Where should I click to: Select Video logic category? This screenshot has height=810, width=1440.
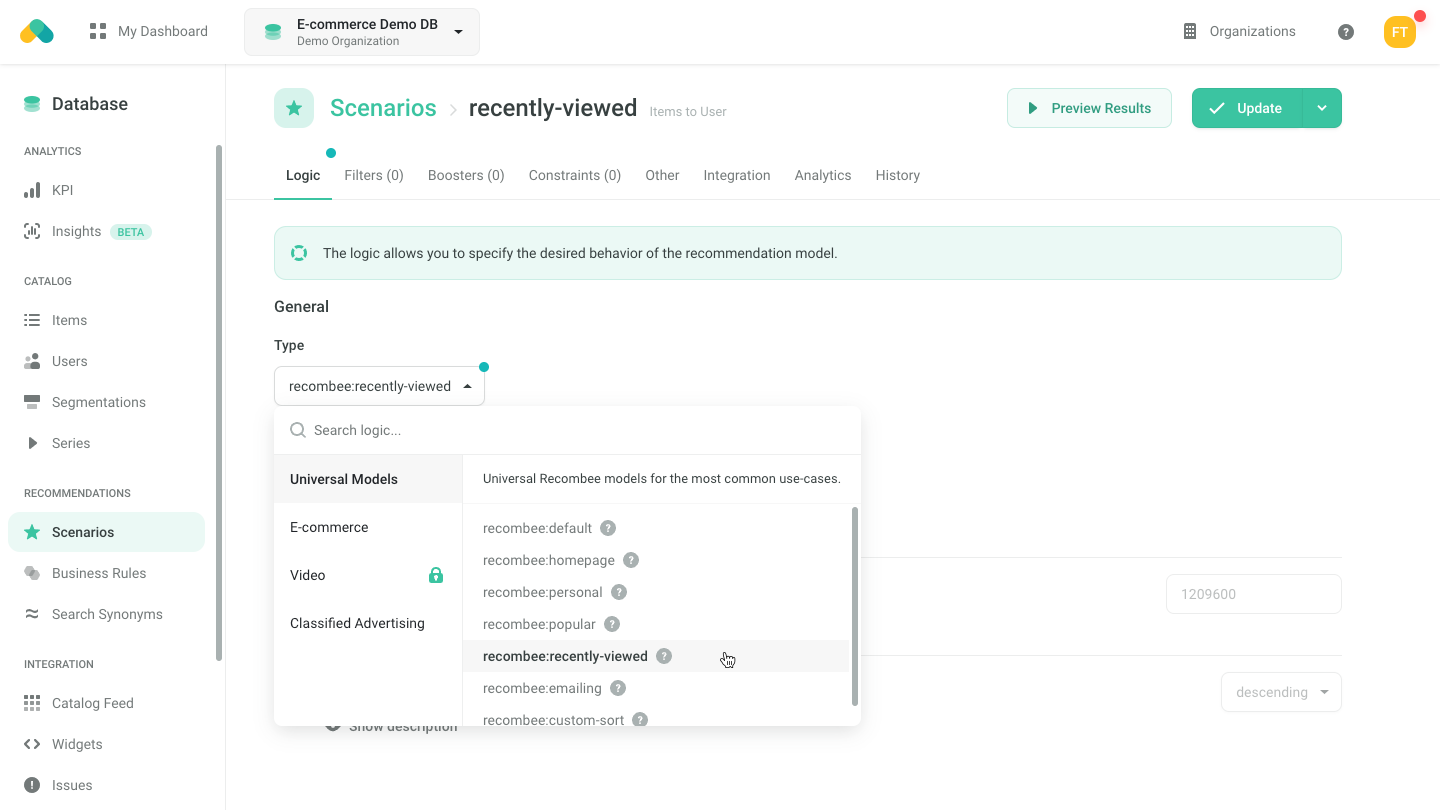click(x=368, y=575)
